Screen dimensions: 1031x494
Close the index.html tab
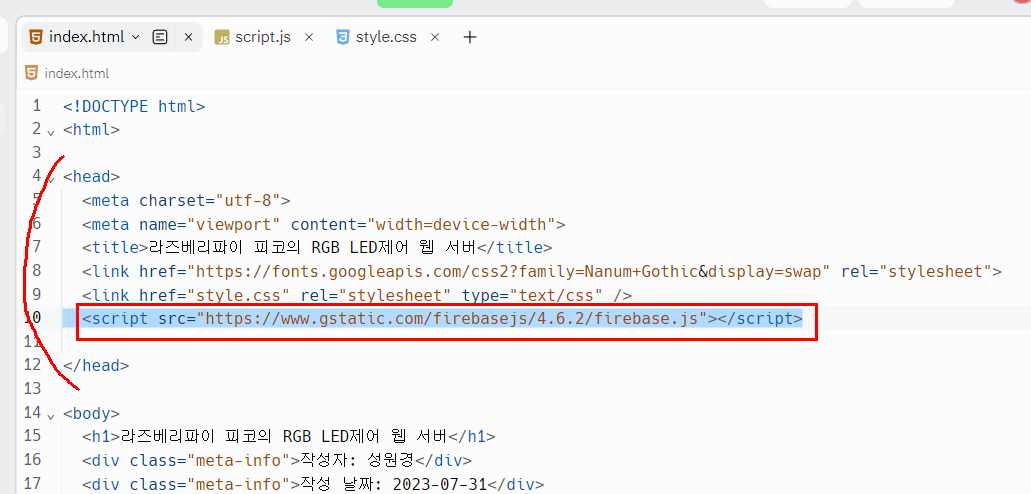tap(188, 37)
